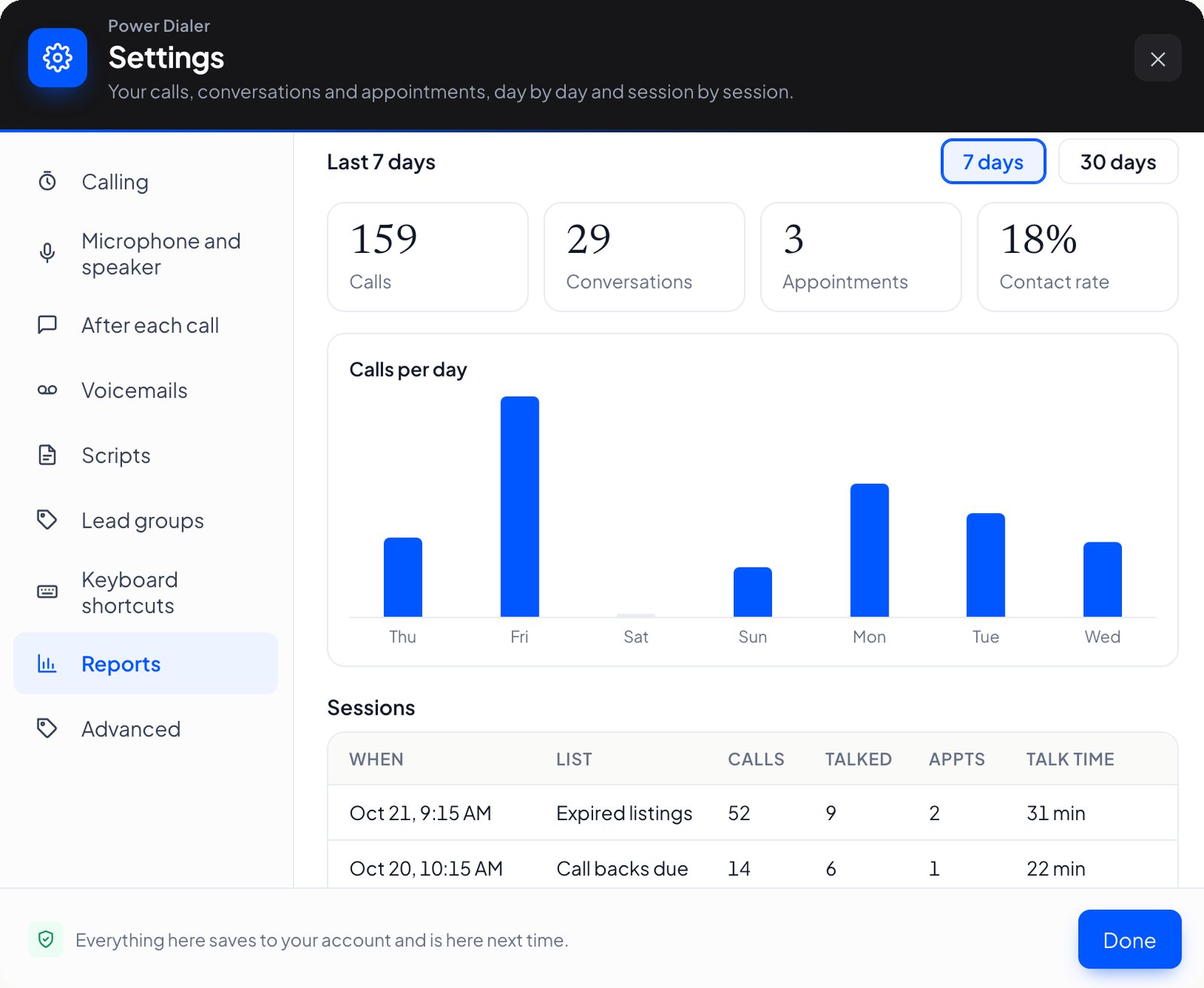1204x988 pixels.
Task: Click the Tue bar in the chart
Action: click(x=986, y=565)
